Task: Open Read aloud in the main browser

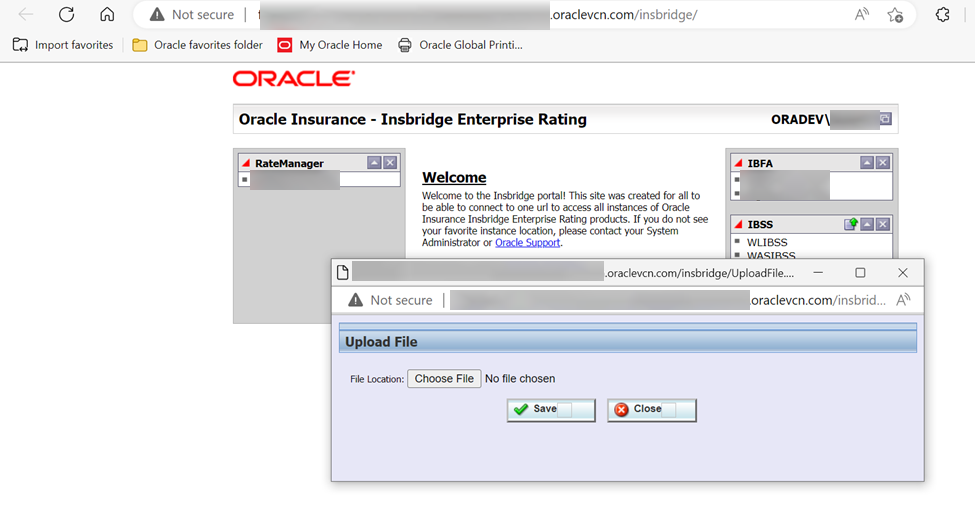Action: click(x=861, y=14)
